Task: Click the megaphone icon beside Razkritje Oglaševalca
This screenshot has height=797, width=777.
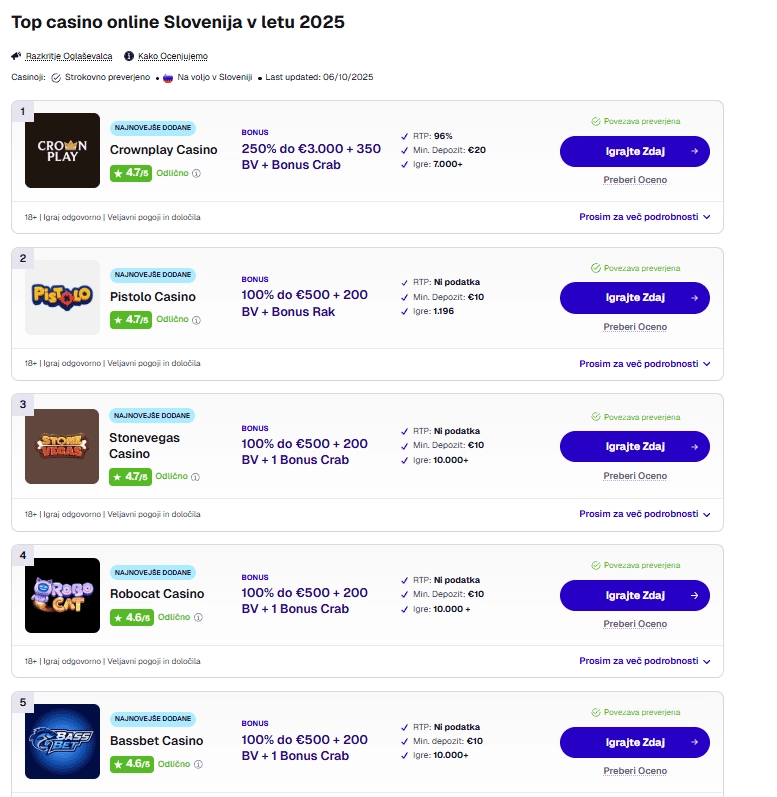Action: [17, 56]
